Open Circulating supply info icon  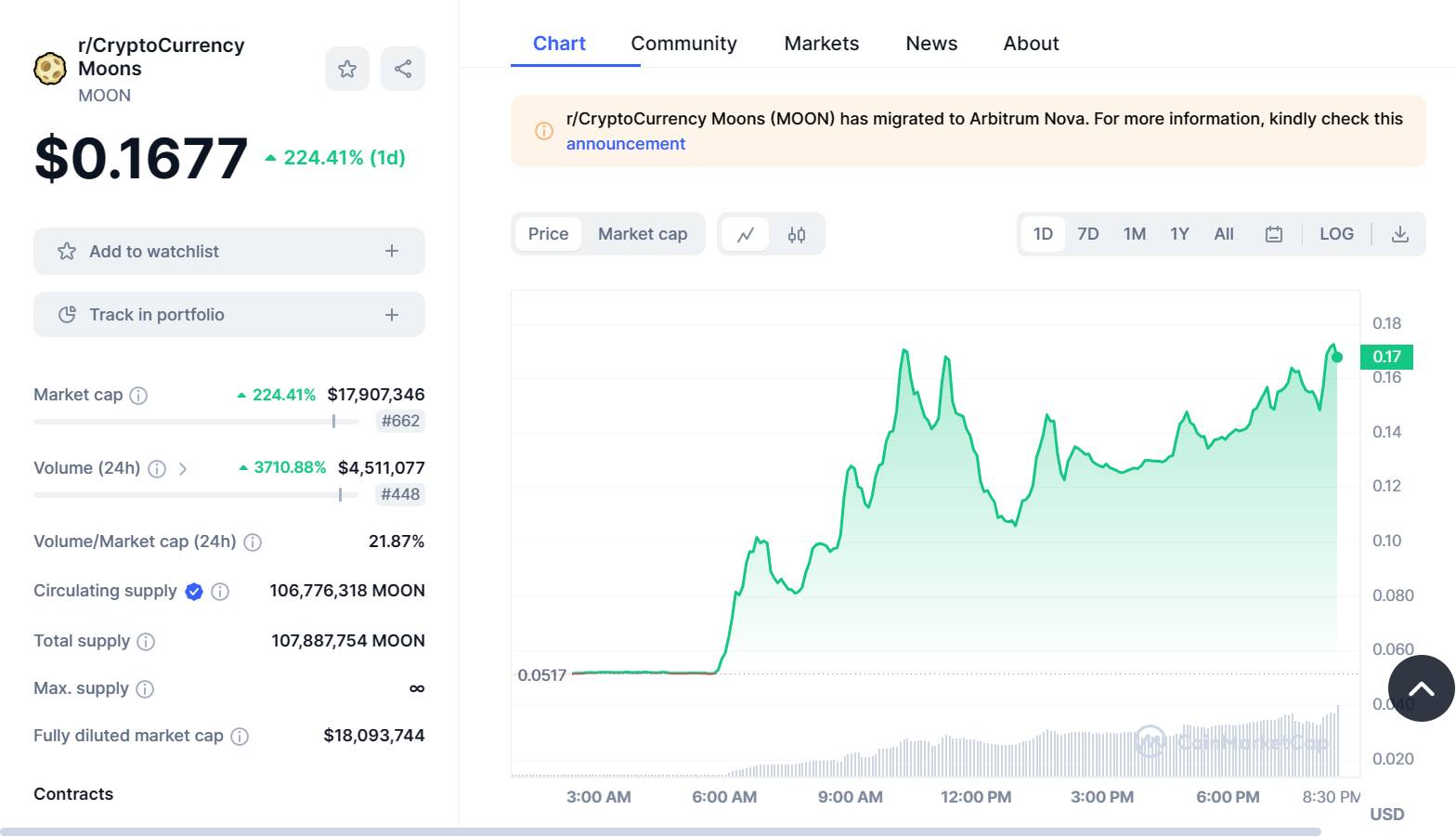coord(220,592)
